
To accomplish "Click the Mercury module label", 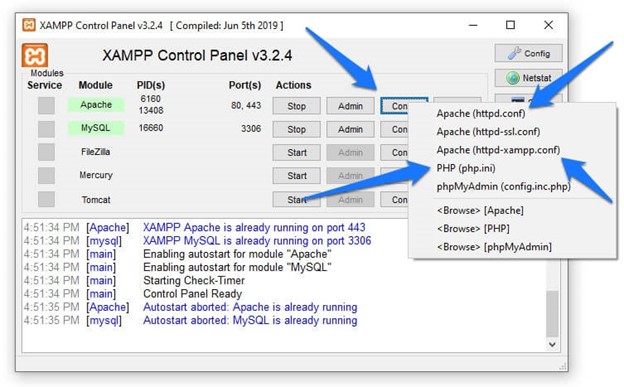I will [96, 175].
